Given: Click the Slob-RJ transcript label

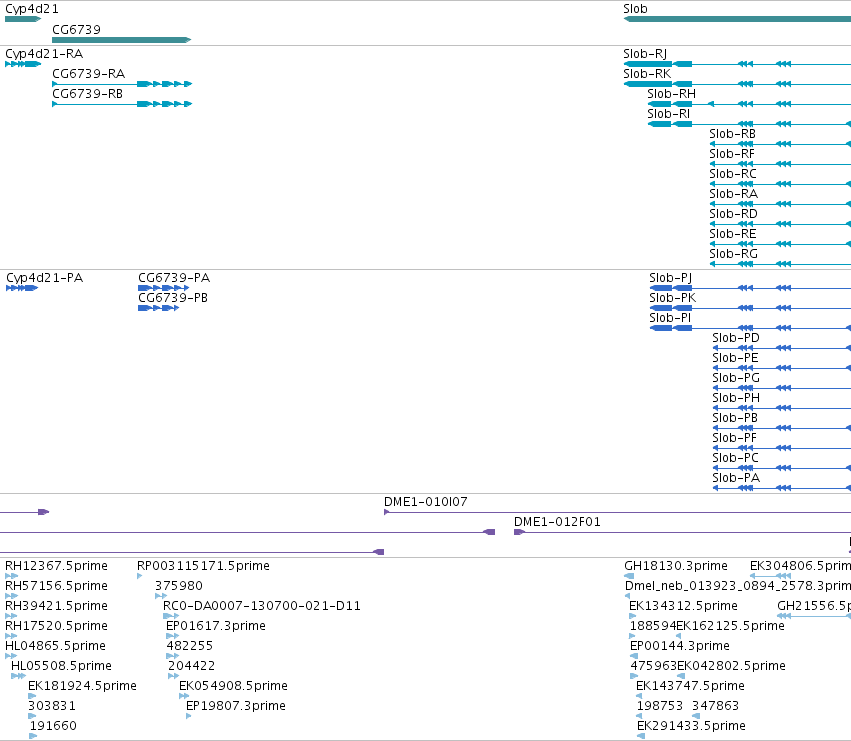Looking at the screenshot, I should point(645,54).
